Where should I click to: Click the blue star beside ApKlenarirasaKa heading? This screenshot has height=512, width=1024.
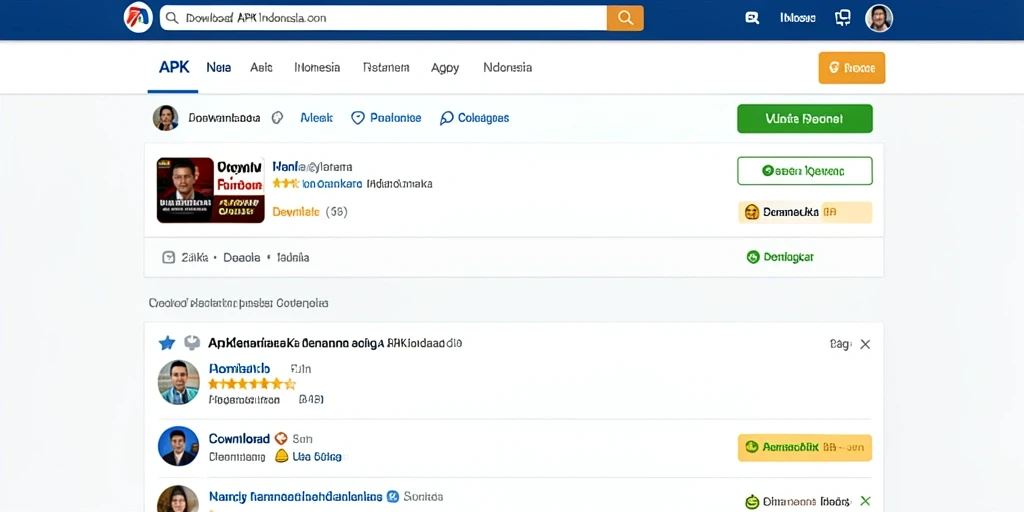(x=167, y=343)
